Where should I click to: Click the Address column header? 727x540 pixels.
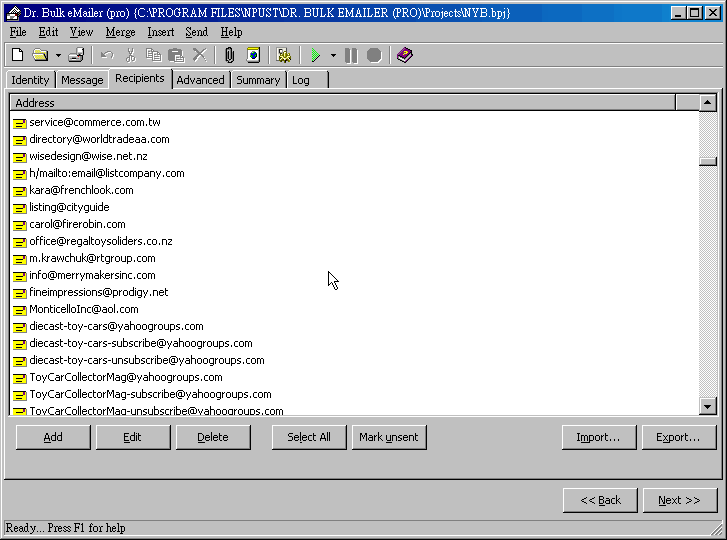point(342,102)
